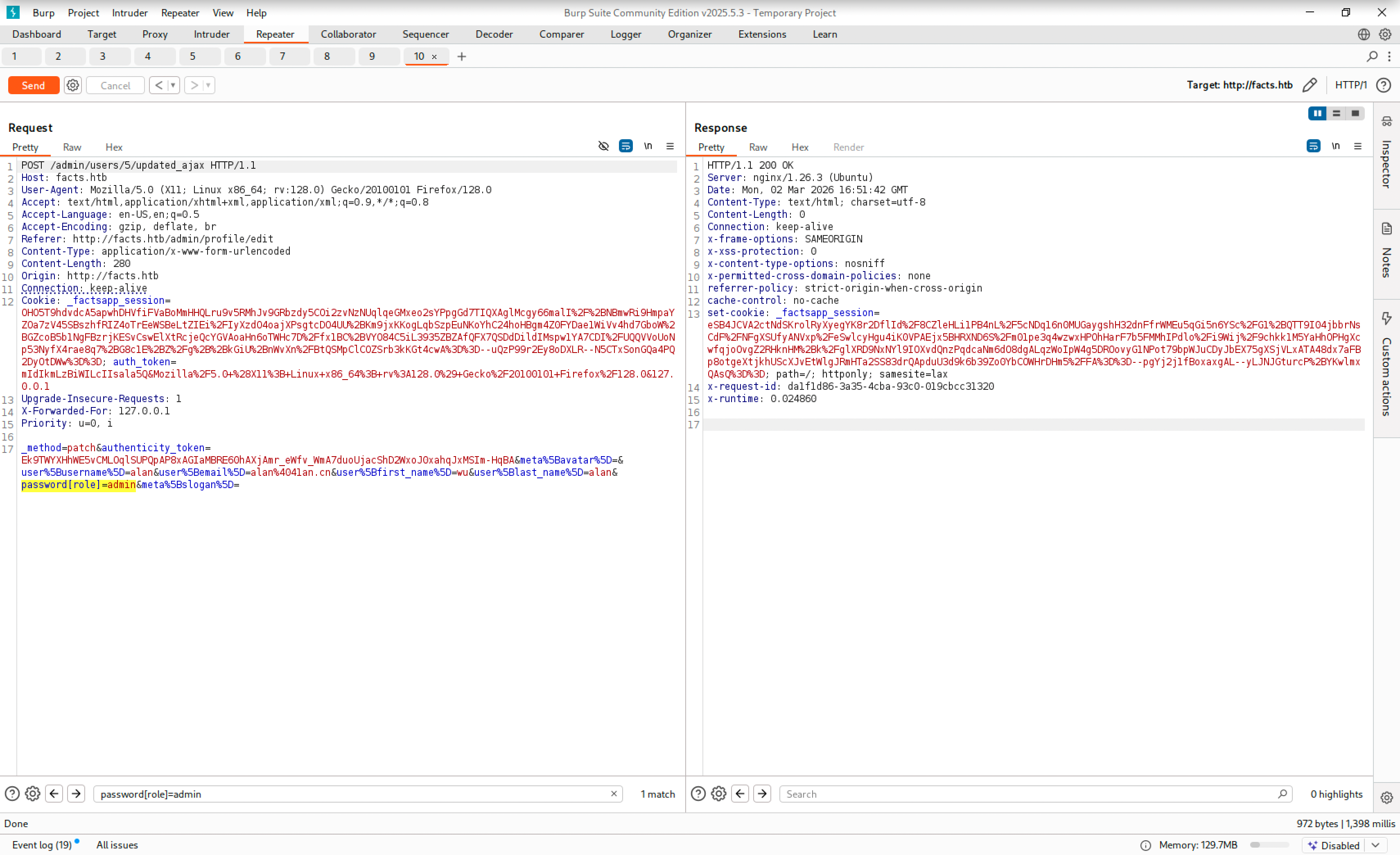
Task: Select side-by-side layout view
Action: click(x=1317, y=113)
